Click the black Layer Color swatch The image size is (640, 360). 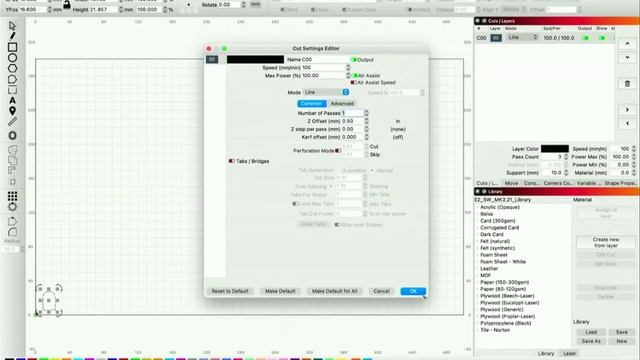coord(555,149)
